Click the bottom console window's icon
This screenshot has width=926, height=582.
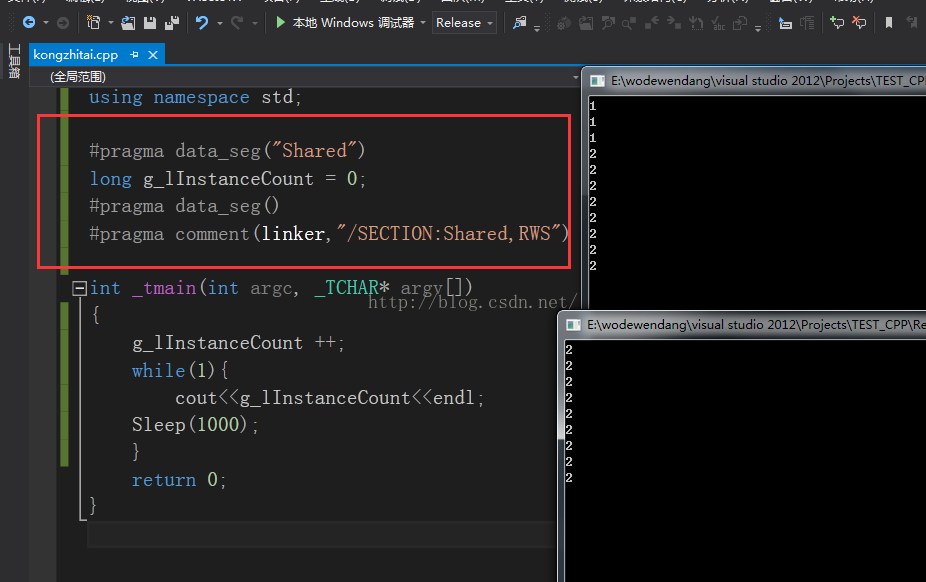coord(573,325)
